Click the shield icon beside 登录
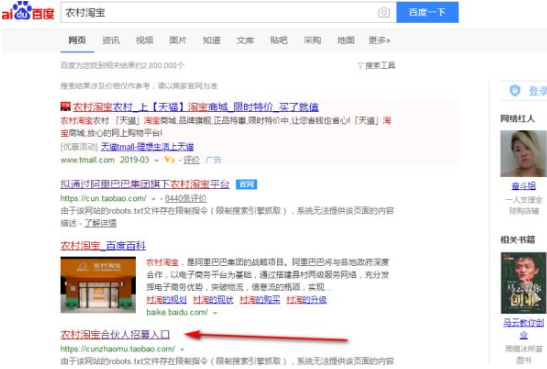 coord(515,91)
